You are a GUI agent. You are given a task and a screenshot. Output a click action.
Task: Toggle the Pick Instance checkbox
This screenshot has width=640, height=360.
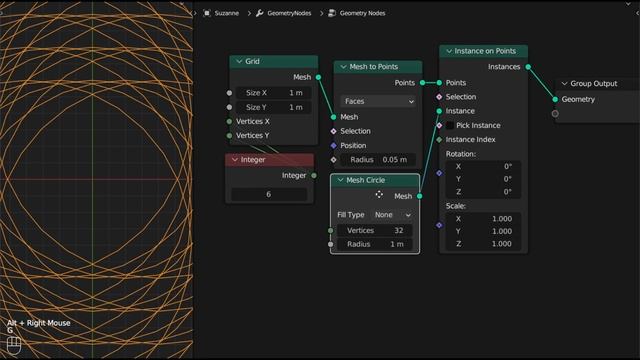450,125
